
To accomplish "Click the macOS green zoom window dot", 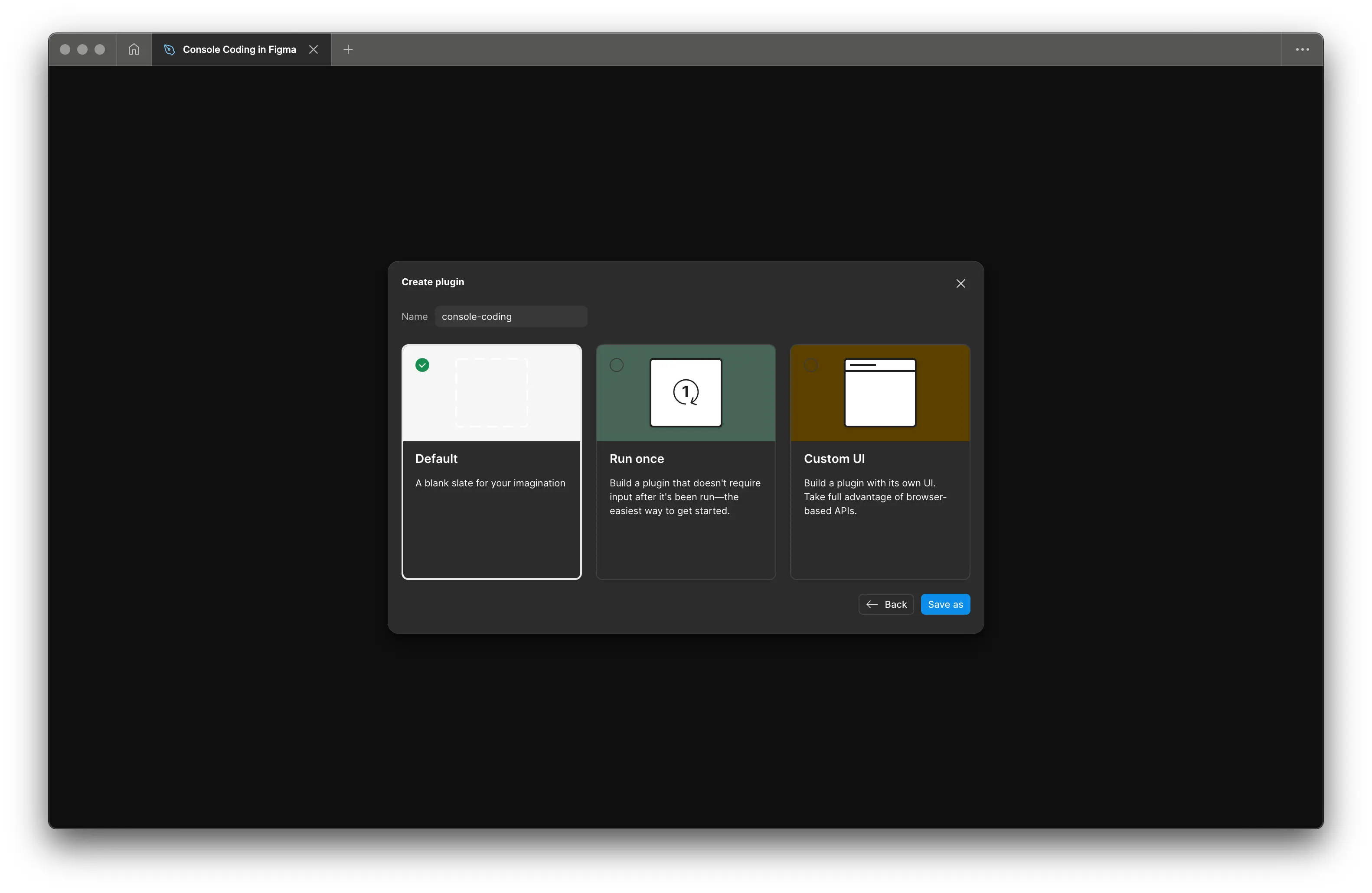I will (x=100, y=49).
